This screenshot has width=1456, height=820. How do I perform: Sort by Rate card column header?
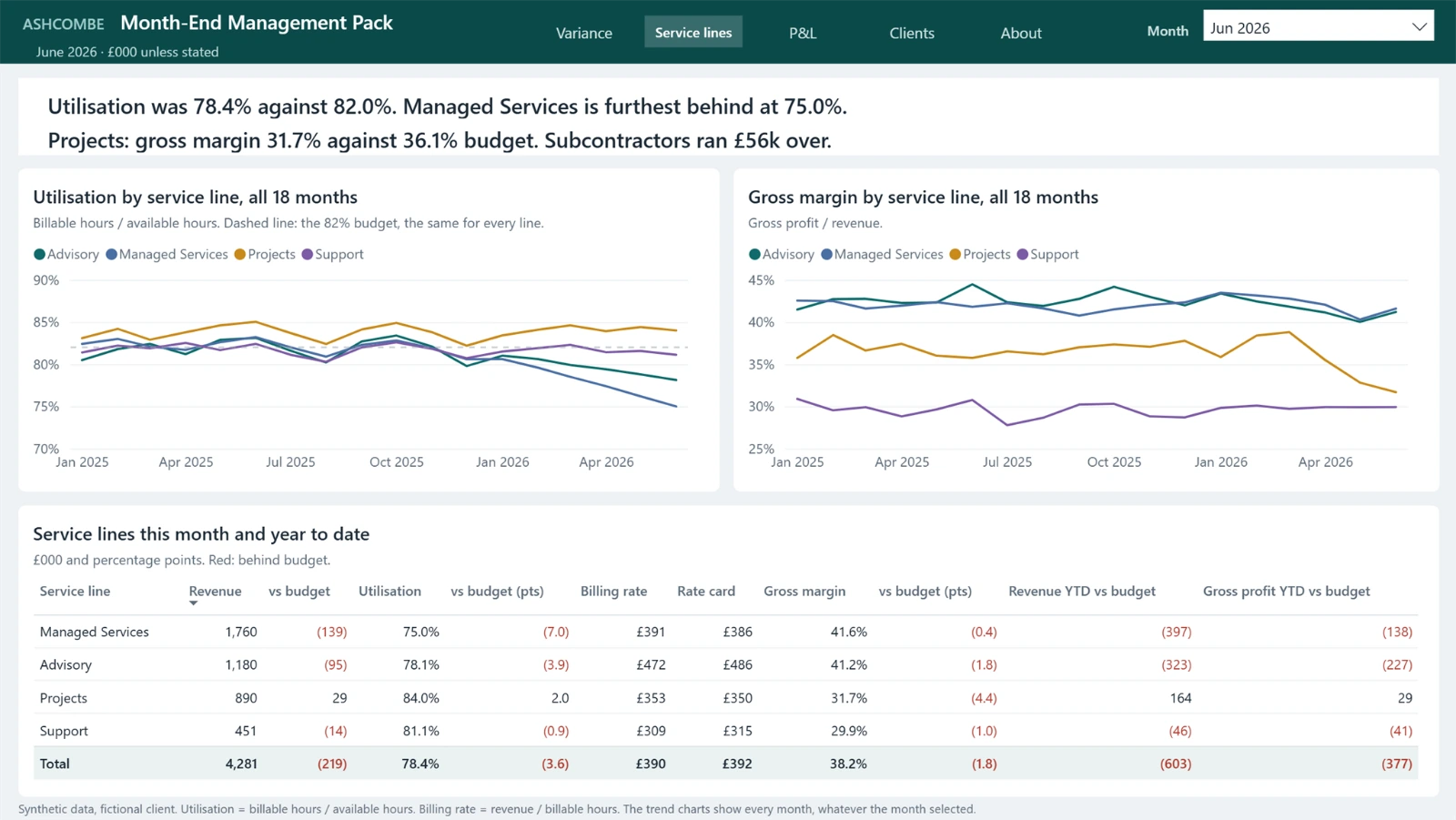pos(705,591)
